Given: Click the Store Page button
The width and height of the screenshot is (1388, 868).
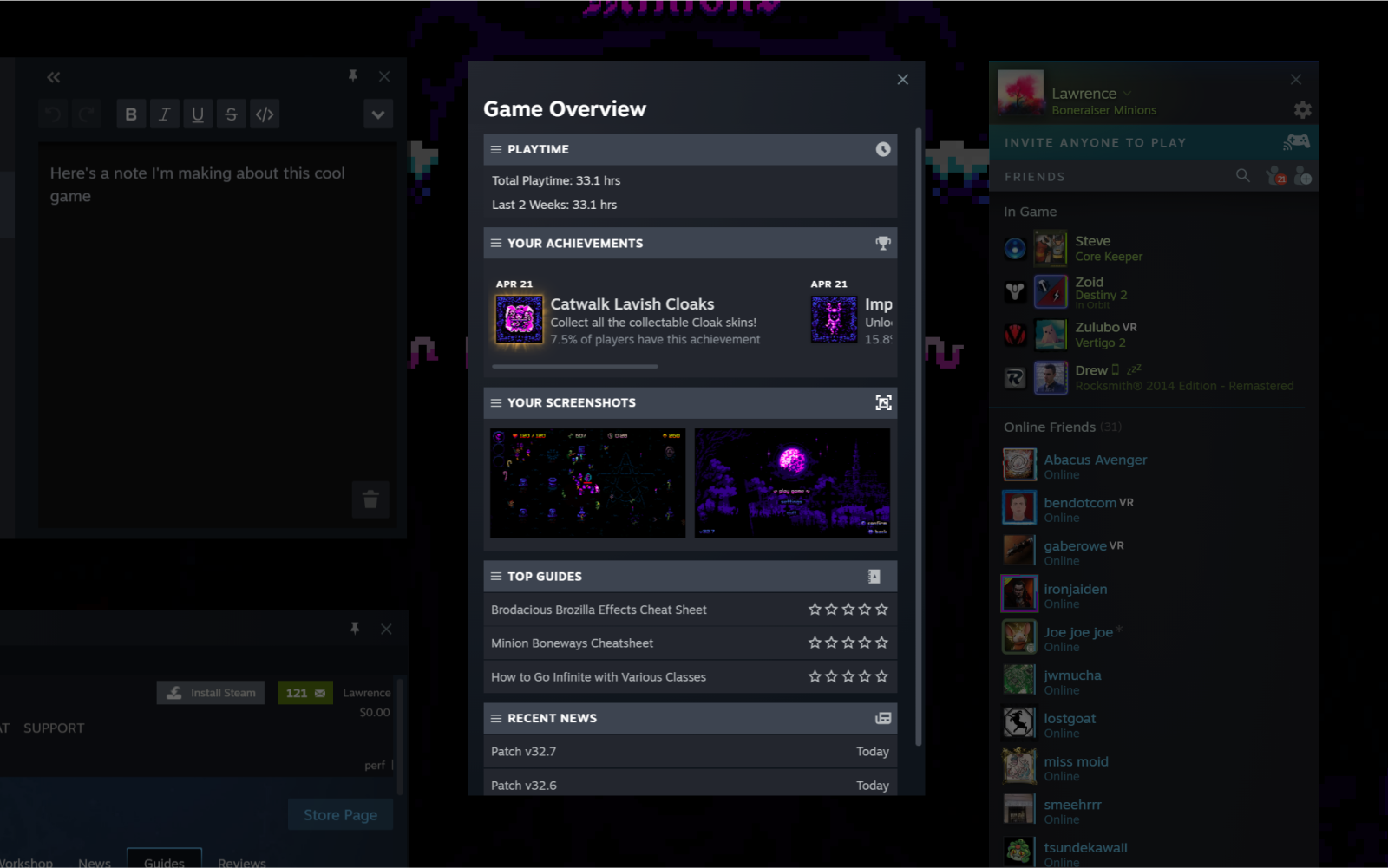Looking at the screenshot, I should (340, 813).
